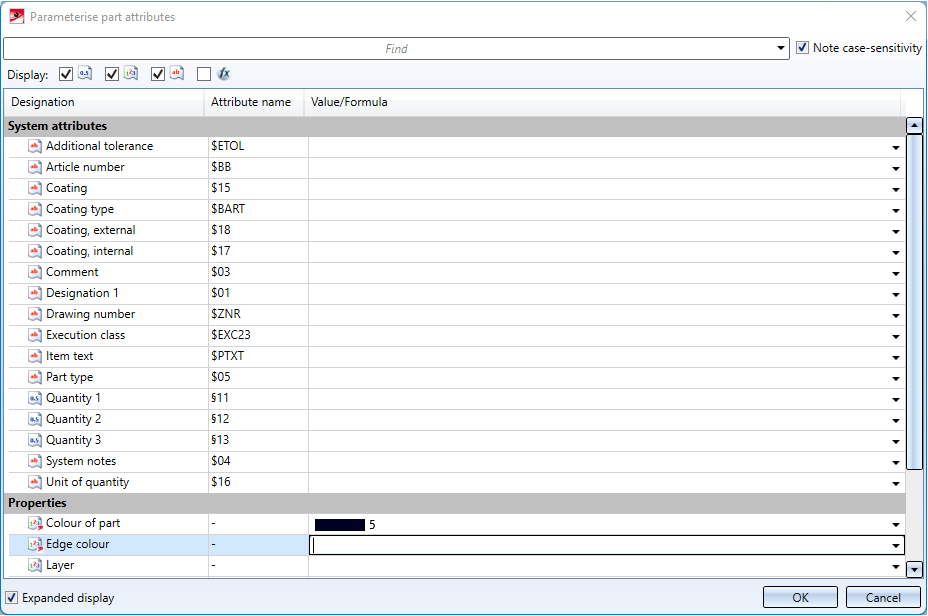Confirm with the OK button
The image size is (928, 616).
[x=800, y=597]
